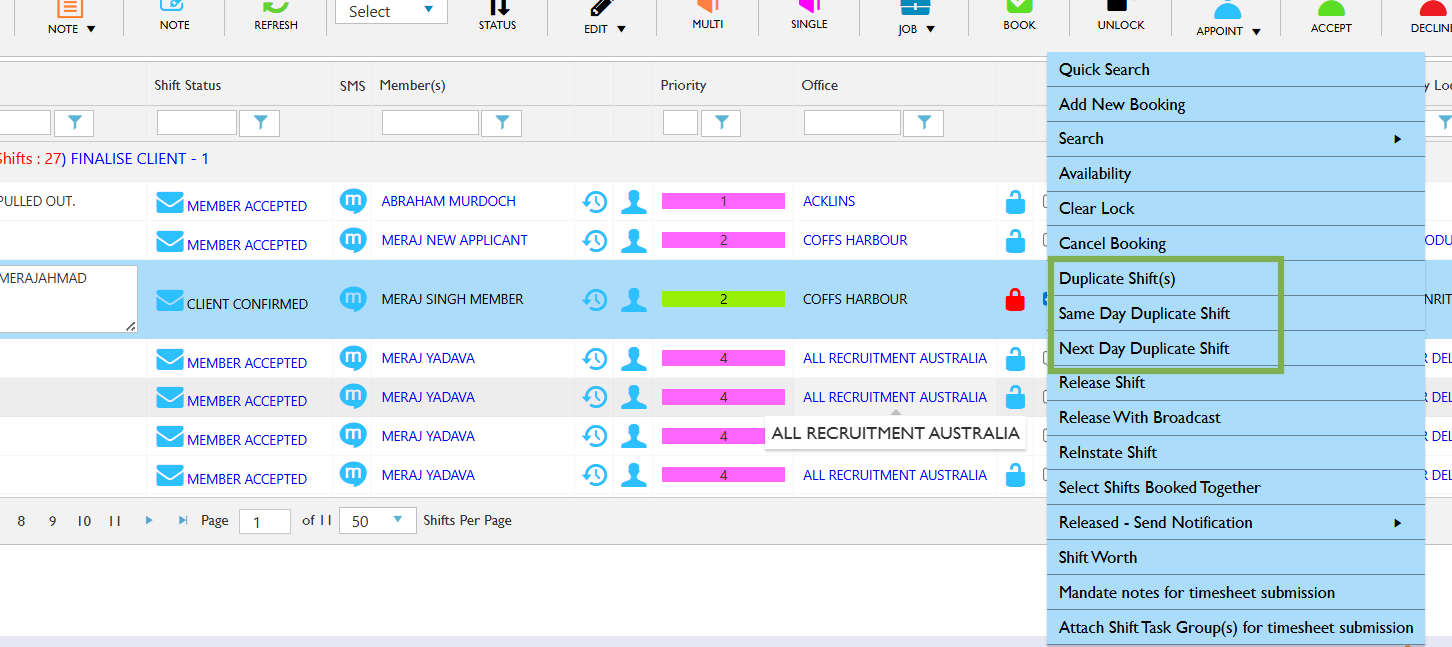Click the page number input field
This screenshot has height=647, width=1452.
point(265,522)
